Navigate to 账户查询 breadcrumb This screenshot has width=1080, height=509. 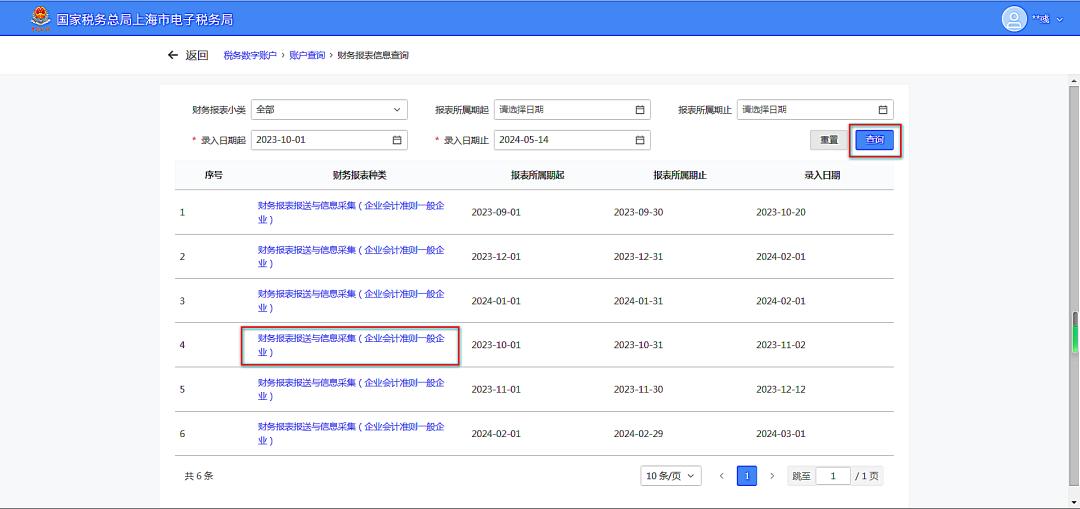(307, 55)
